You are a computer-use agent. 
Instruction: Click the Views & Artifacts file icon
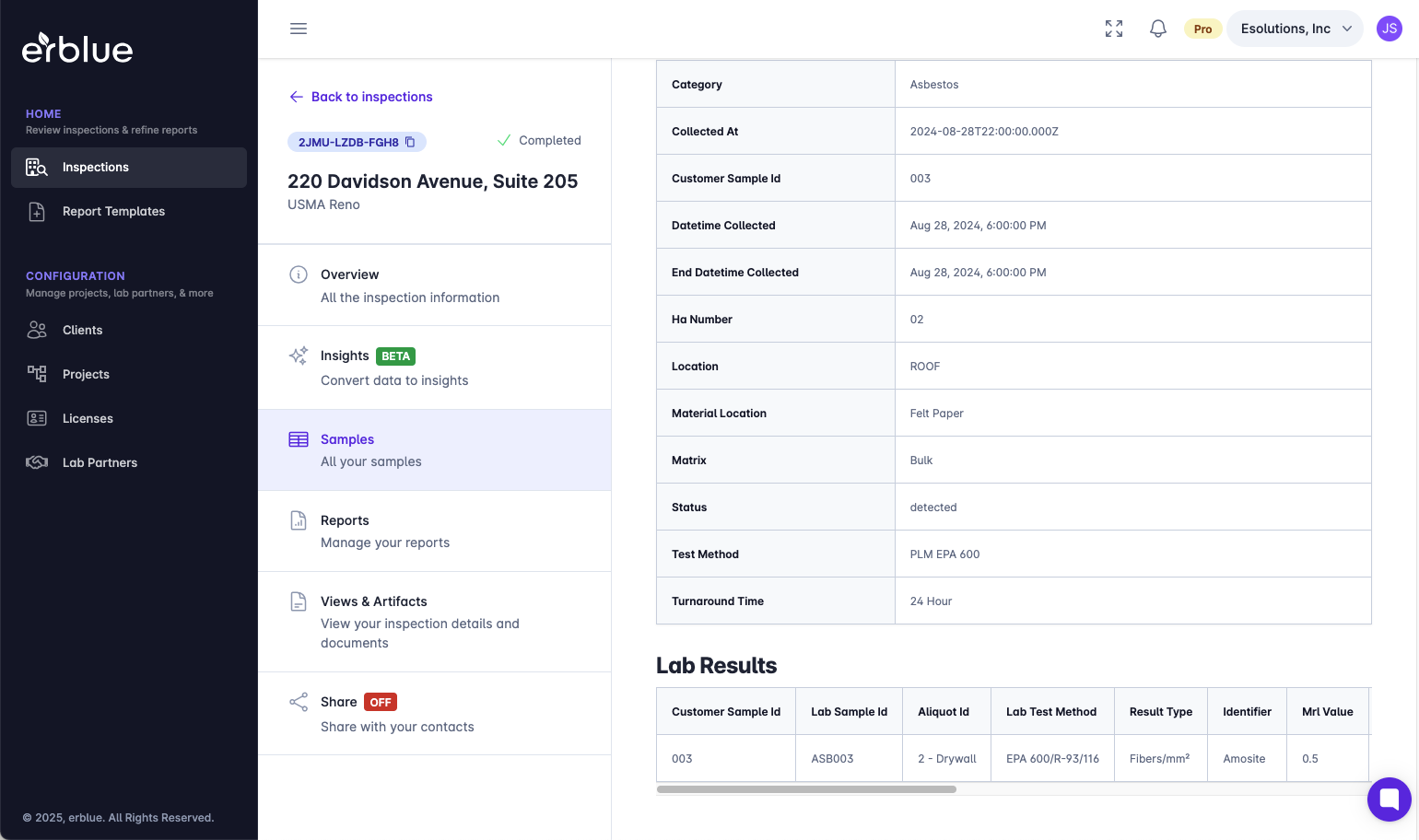(x=299, y=601)
